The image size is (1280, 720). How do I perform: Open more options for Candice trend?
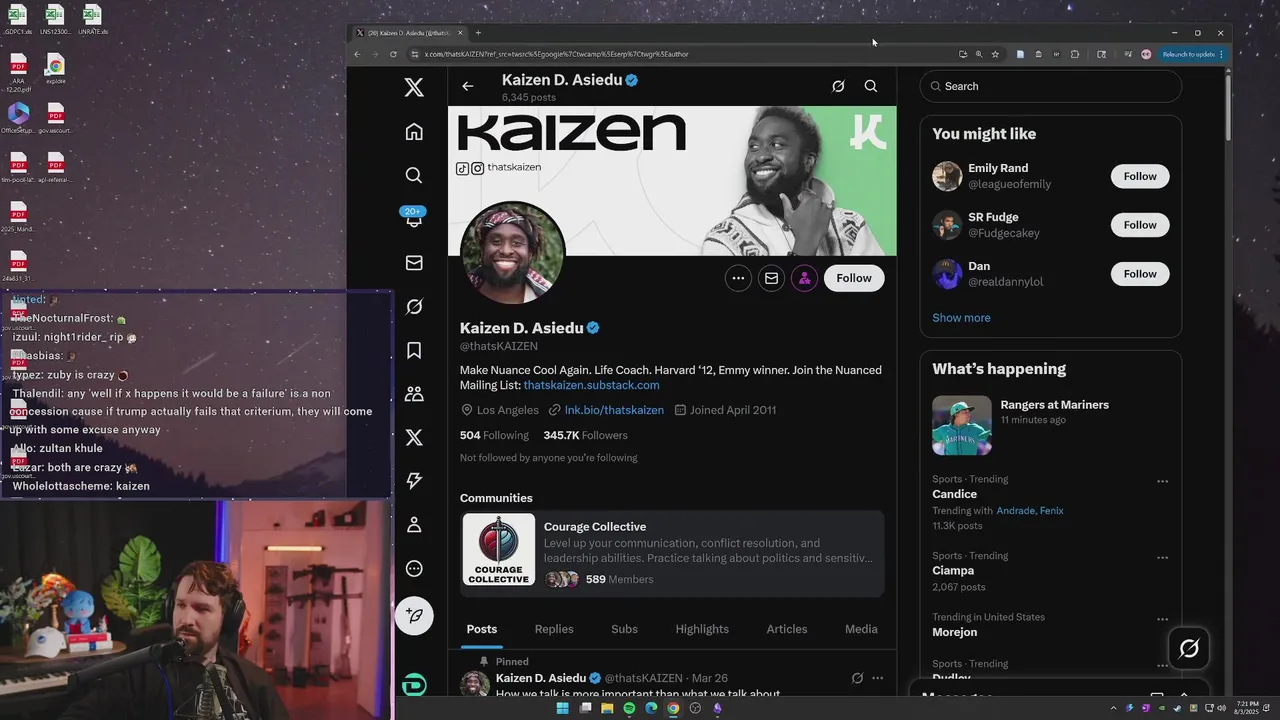(x=1163, y=481)
